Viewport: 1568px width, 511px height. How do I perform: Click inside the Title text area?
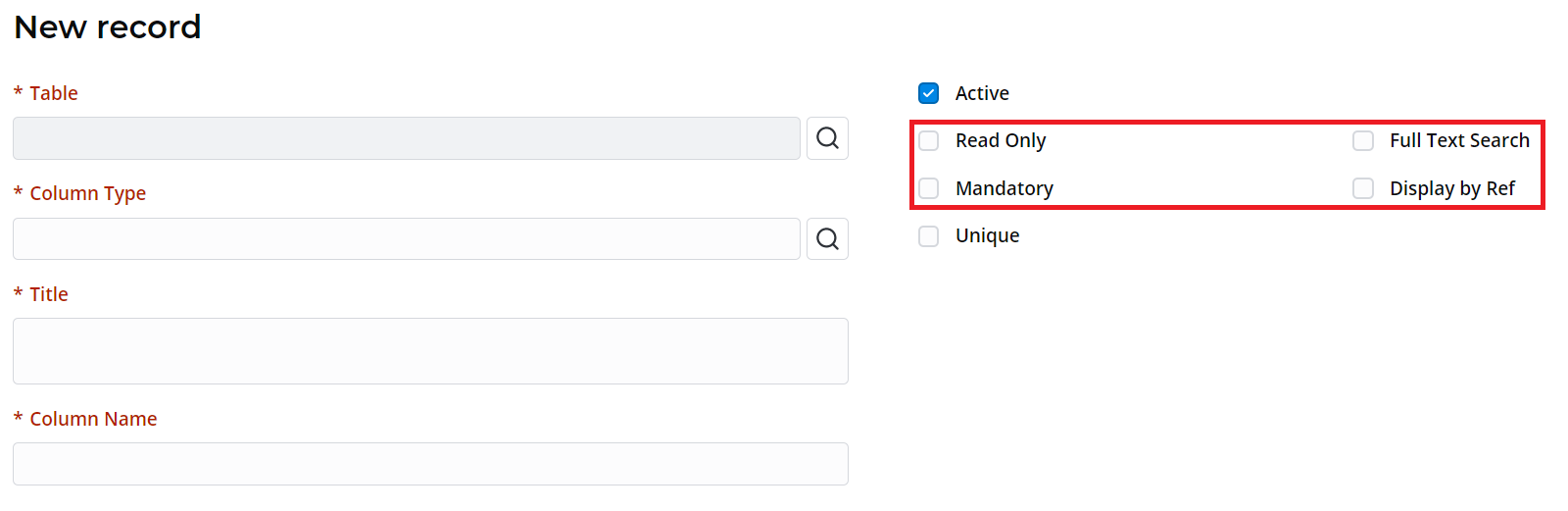430,351
